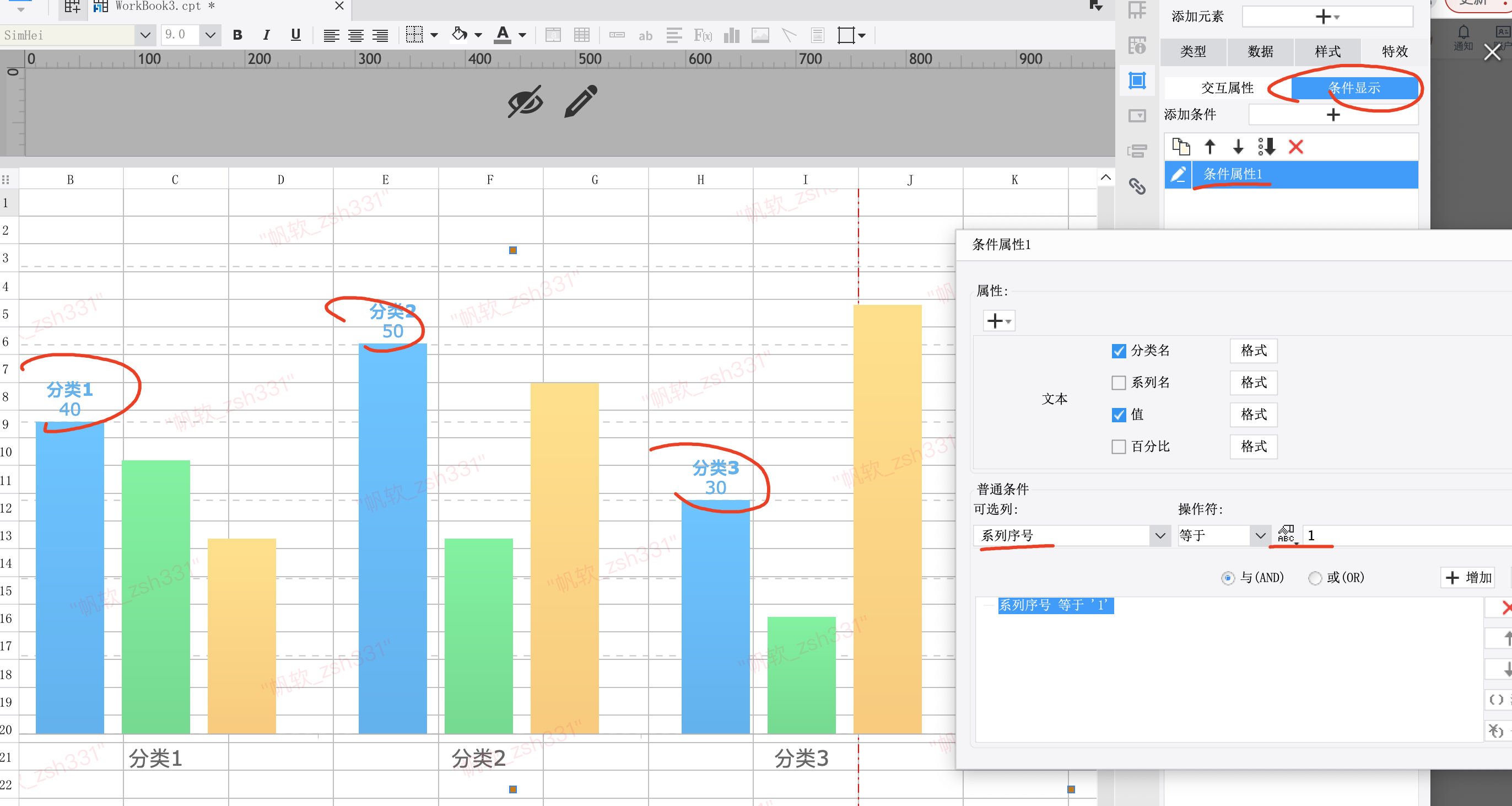
Task: Click the fill bucket background icon
Action: pyautogui.click(x=459, y=35)
